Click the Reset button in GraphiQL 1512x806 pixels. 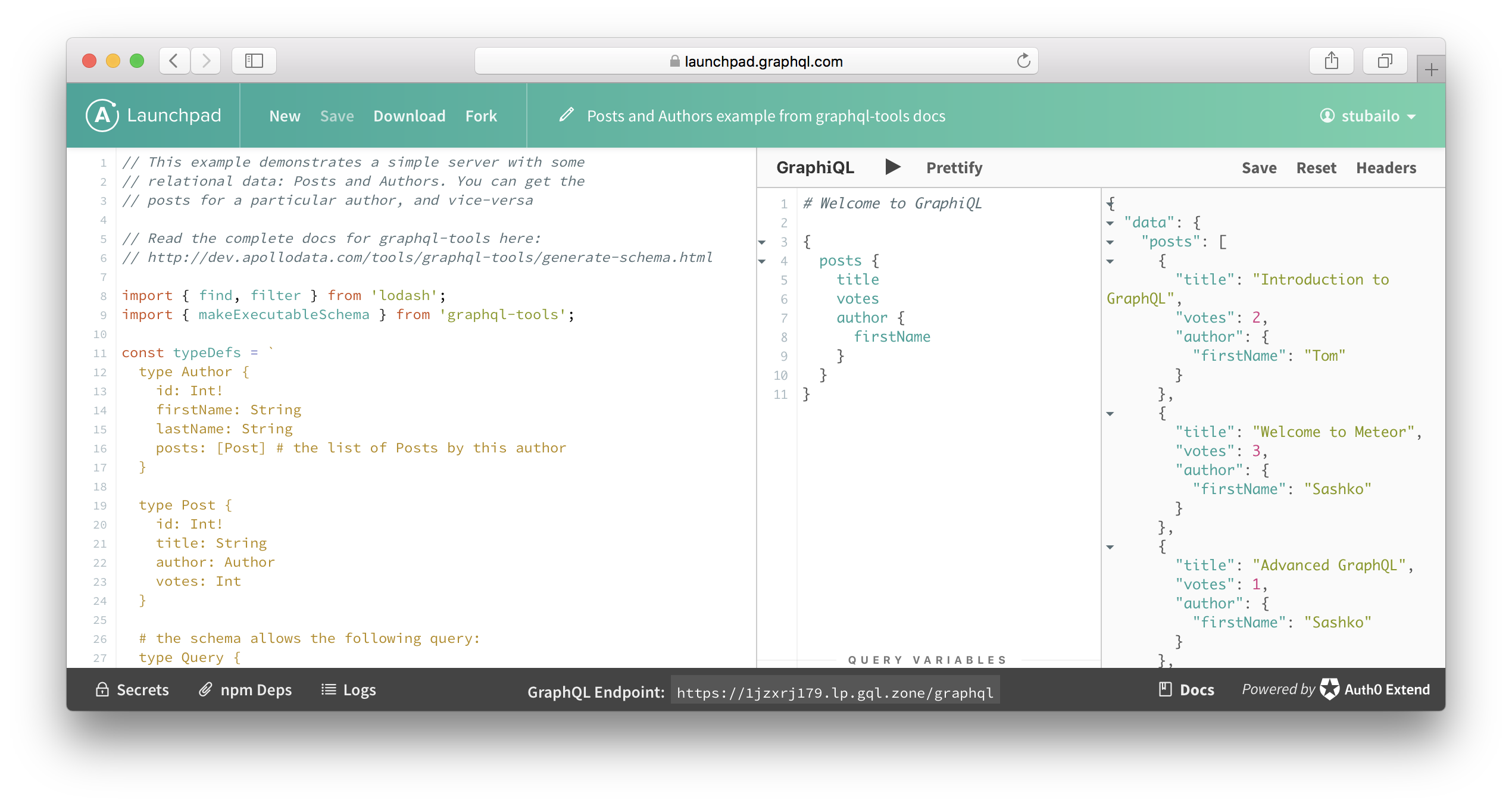click(1316, 168)
